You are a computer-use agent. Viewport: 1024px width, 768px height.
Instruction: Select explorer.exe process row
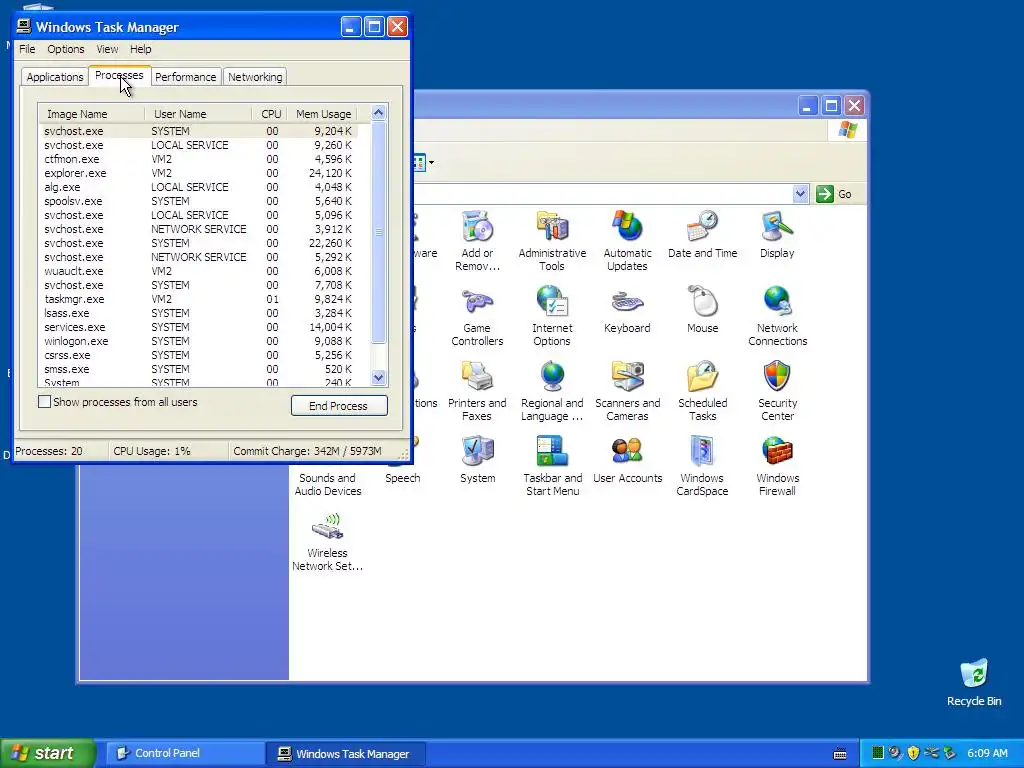[x=199, y=173]
